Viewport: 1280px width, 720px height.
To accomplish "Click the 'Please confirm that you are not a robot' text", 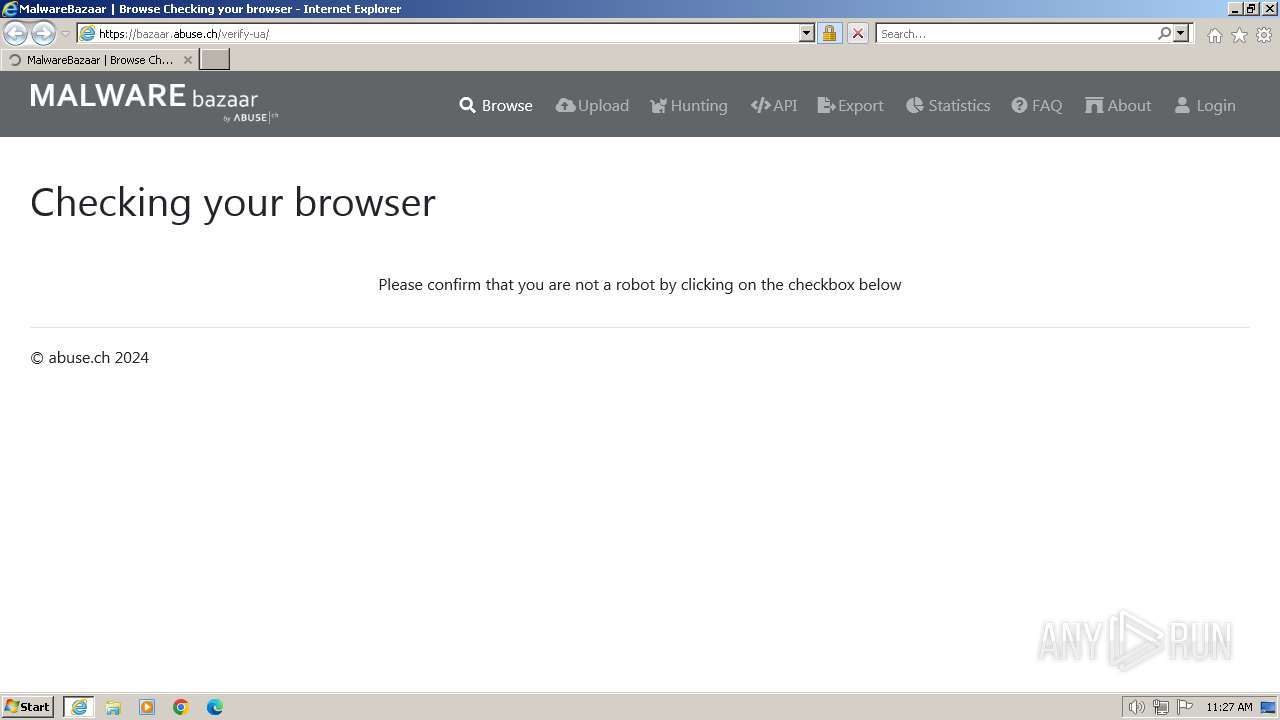I will [640, 284].
